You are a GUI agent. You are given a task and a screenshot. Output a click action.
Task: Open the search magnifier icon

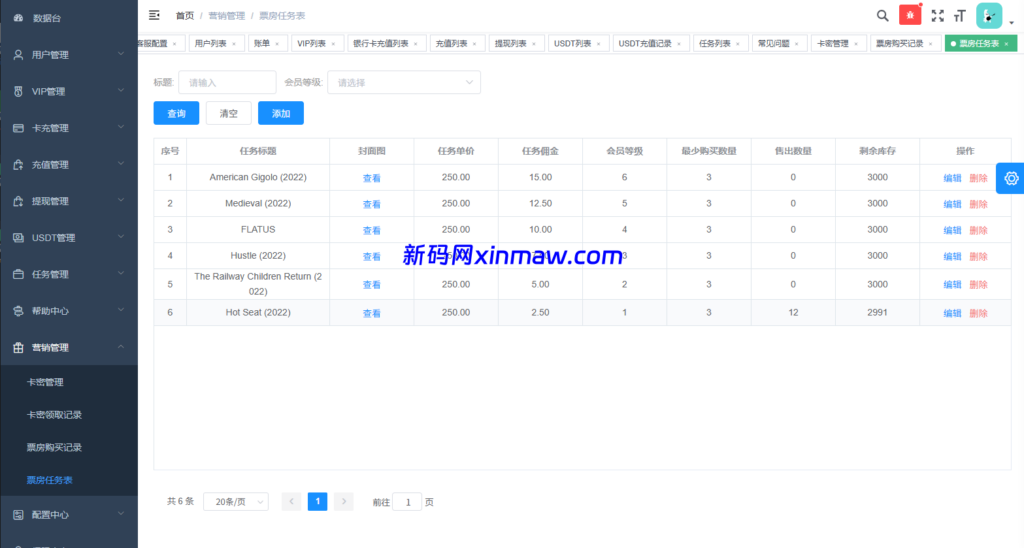[x=882, y=16]
